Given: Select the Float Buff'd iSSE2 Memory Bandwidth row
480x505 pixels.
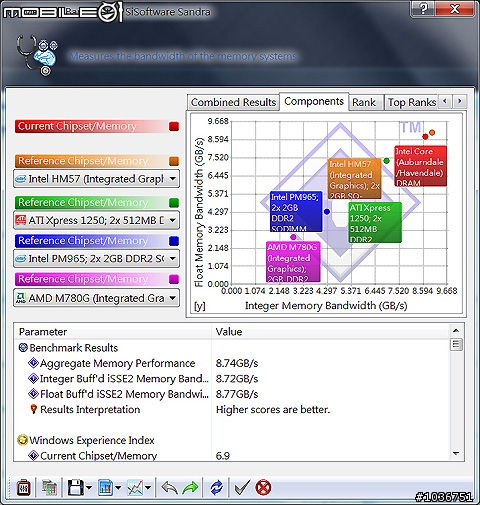Looking at the screenshot, I should [233, 394].
